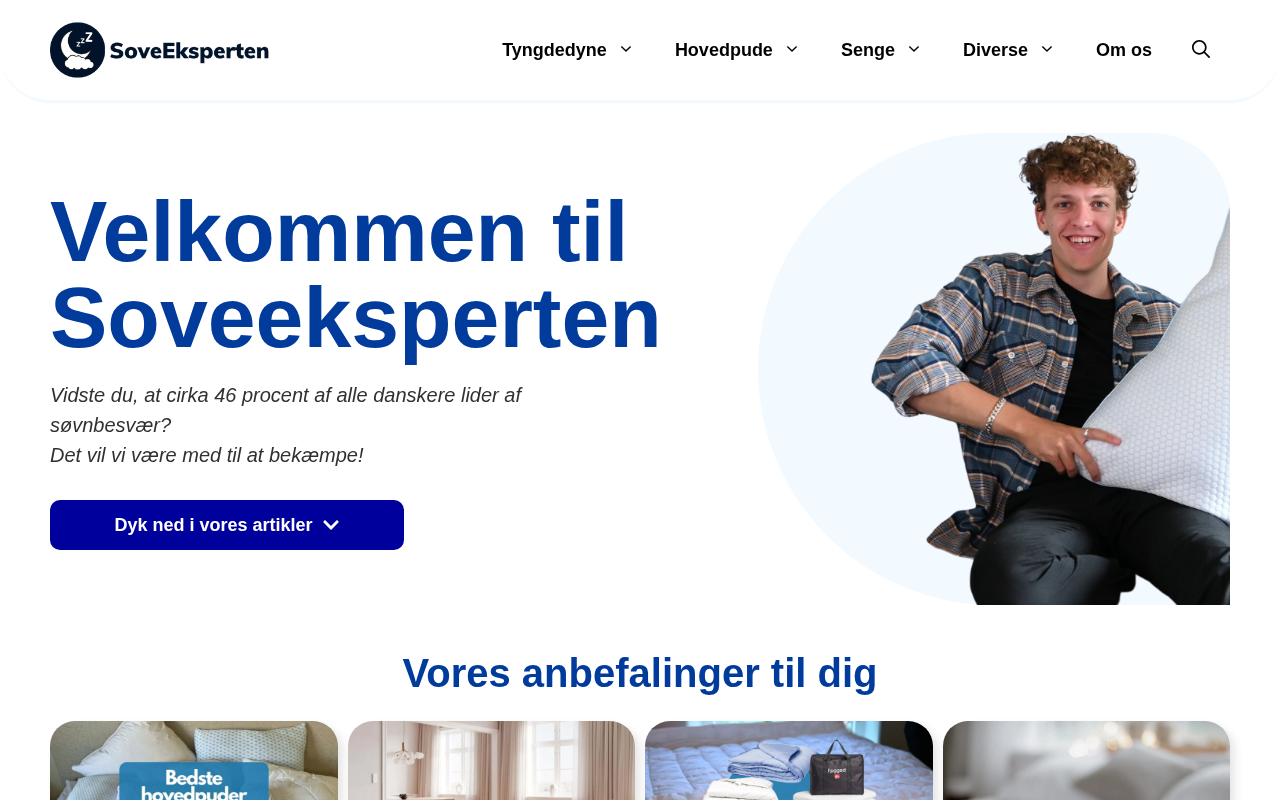Open the Tyngdedyne menu item
Viewport: 1280px width, 800px height.
tap(554, 50)
